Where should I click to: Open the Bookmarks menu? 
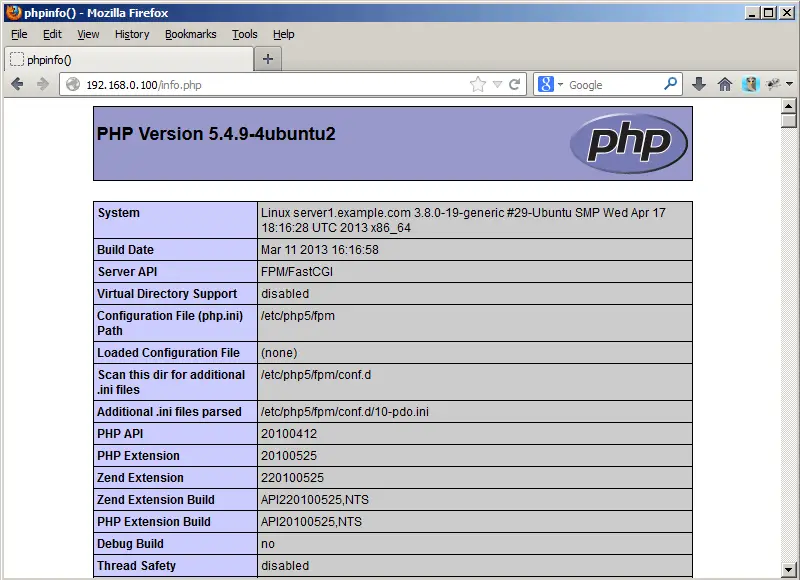(x=190, y=34)
